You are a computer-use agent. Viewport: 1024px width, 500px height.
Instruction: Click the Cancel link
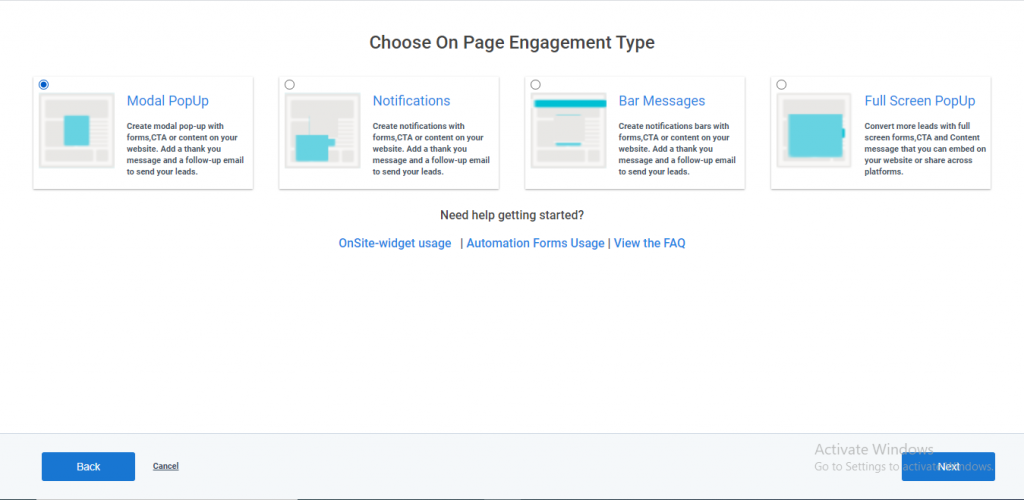pyautogui.click(x=166, y=466)
